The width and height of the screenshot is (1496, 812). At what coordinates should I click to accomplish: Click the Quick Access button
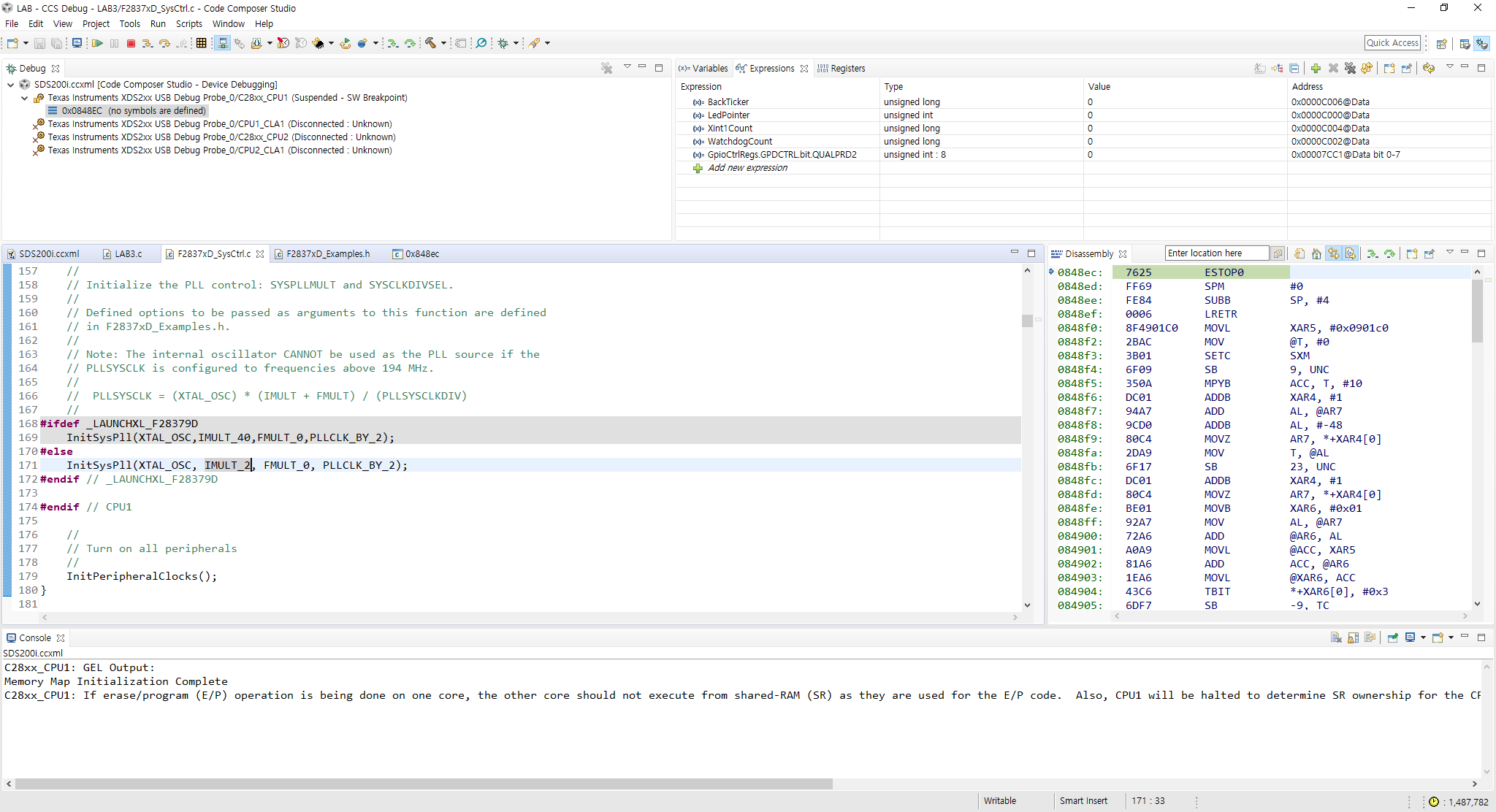pyautogui.click(x=1392, y=43)
